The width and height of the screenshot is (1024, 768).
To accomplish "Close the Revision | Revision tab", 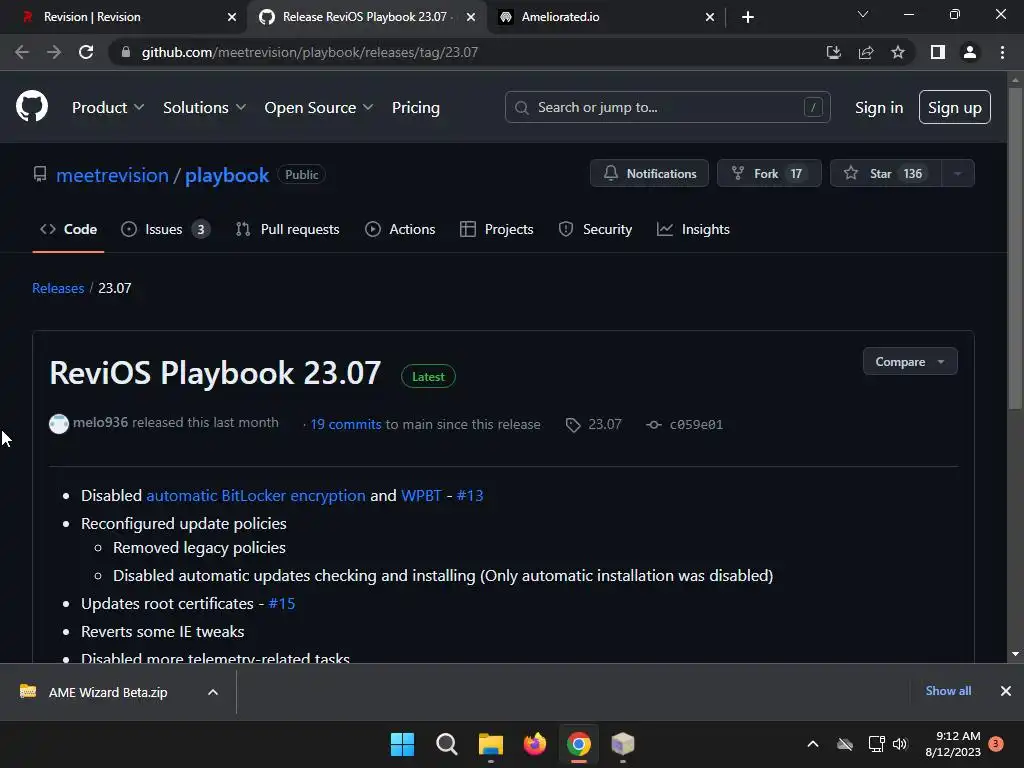I will (x=232, y=17).
